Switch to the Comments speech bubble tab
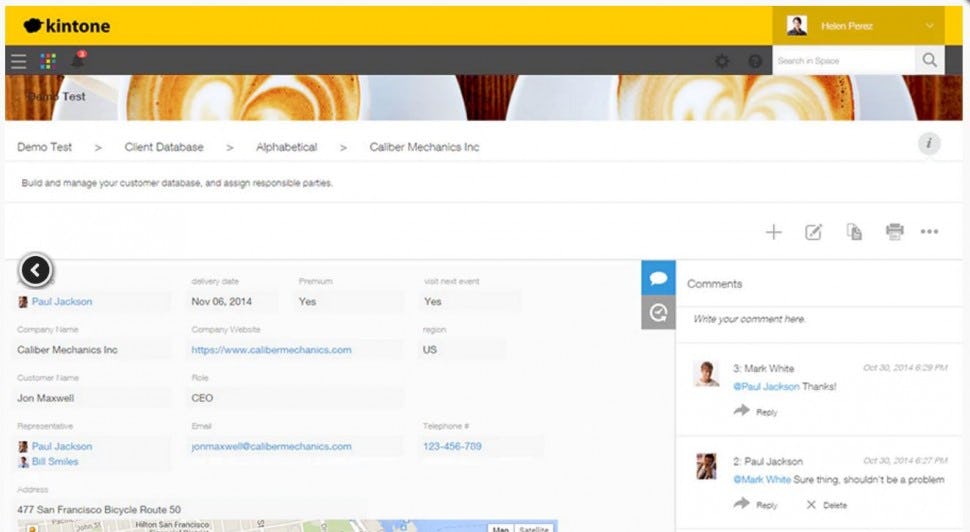The height and width of the screenshot is (532, 970). [658, 278]
